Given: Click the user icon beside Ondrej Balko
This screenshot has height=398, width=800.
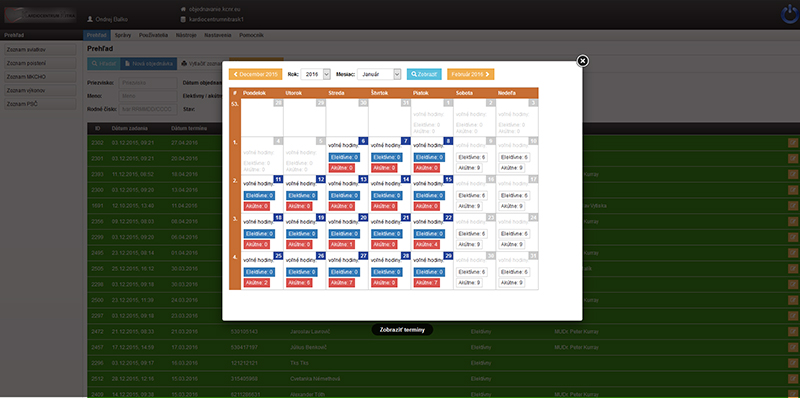Looking at the screenshot, I should 90,19.
